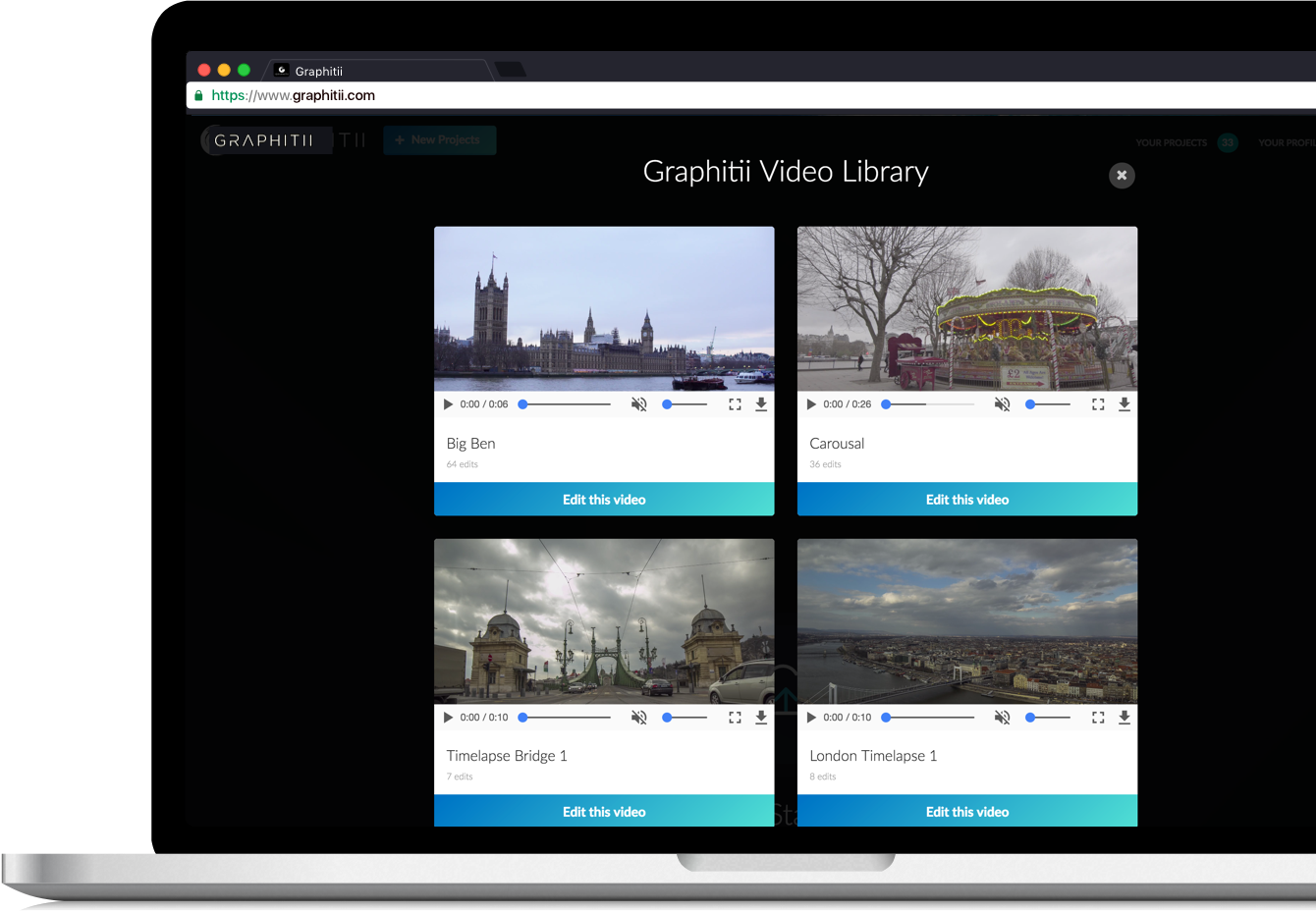Click the Carousal progress bar

[x=928, y=404]
